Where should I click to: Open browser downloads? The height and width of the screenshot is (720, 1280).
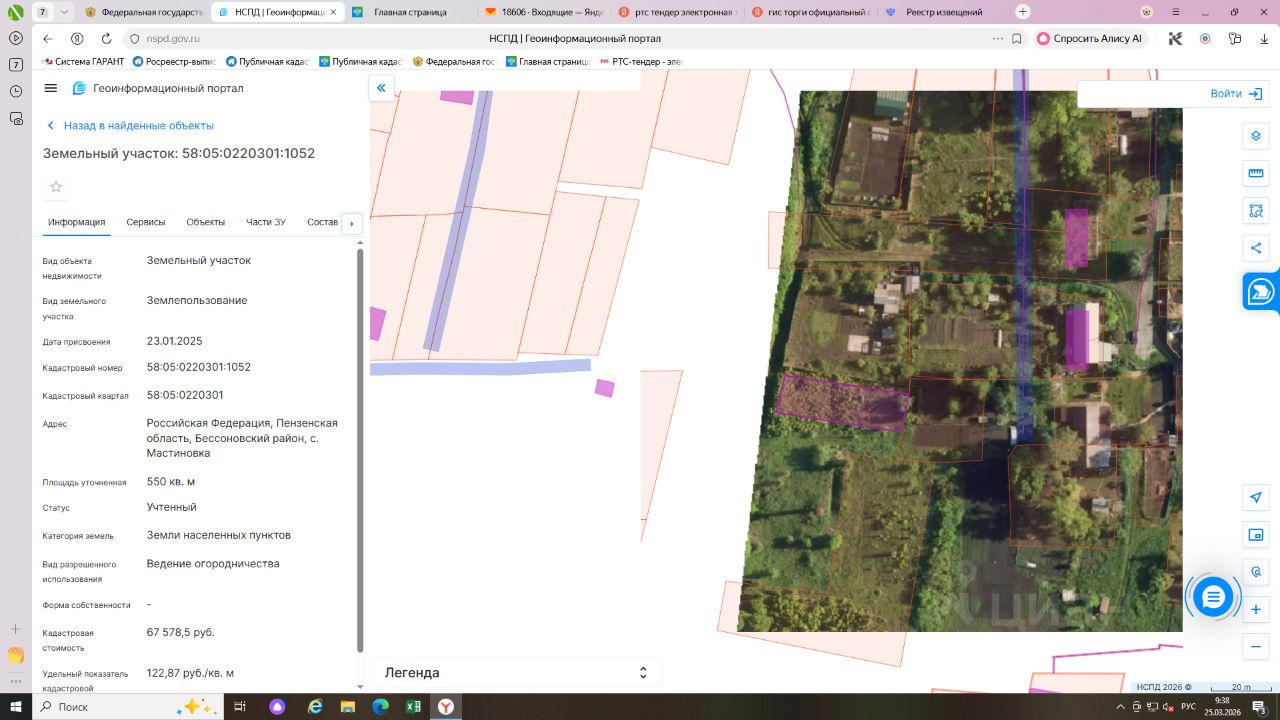click(1263, 38)
